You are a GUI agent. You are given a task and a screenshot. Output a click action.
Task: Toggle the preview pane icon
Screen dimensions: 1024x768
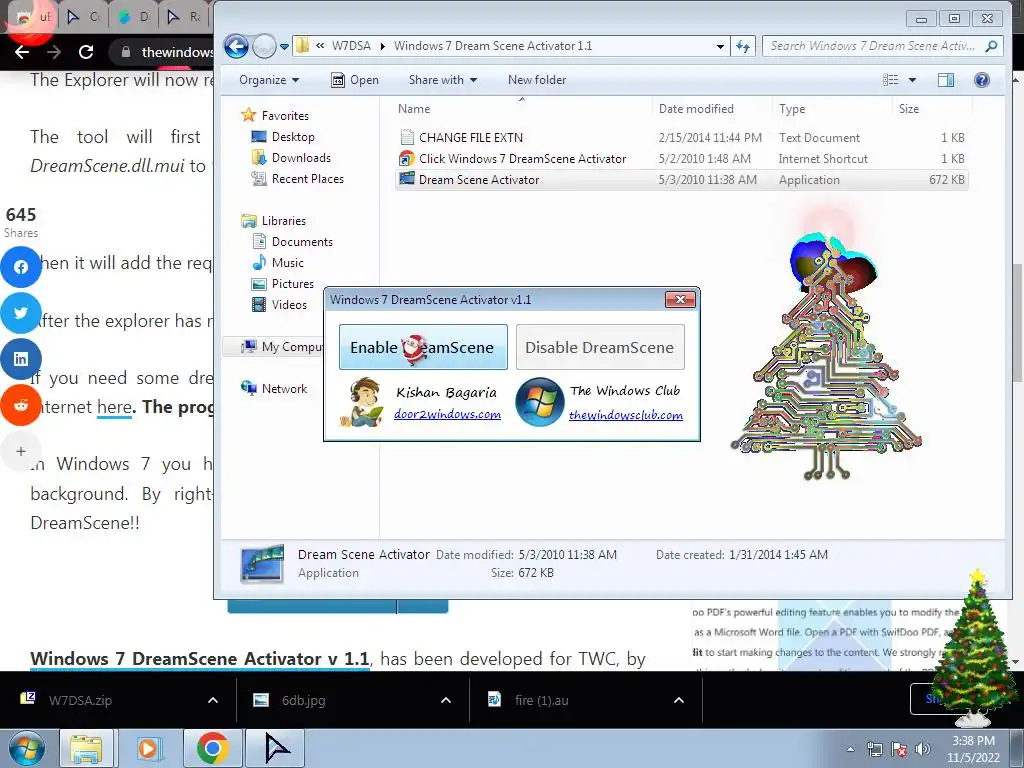[946, 80]
